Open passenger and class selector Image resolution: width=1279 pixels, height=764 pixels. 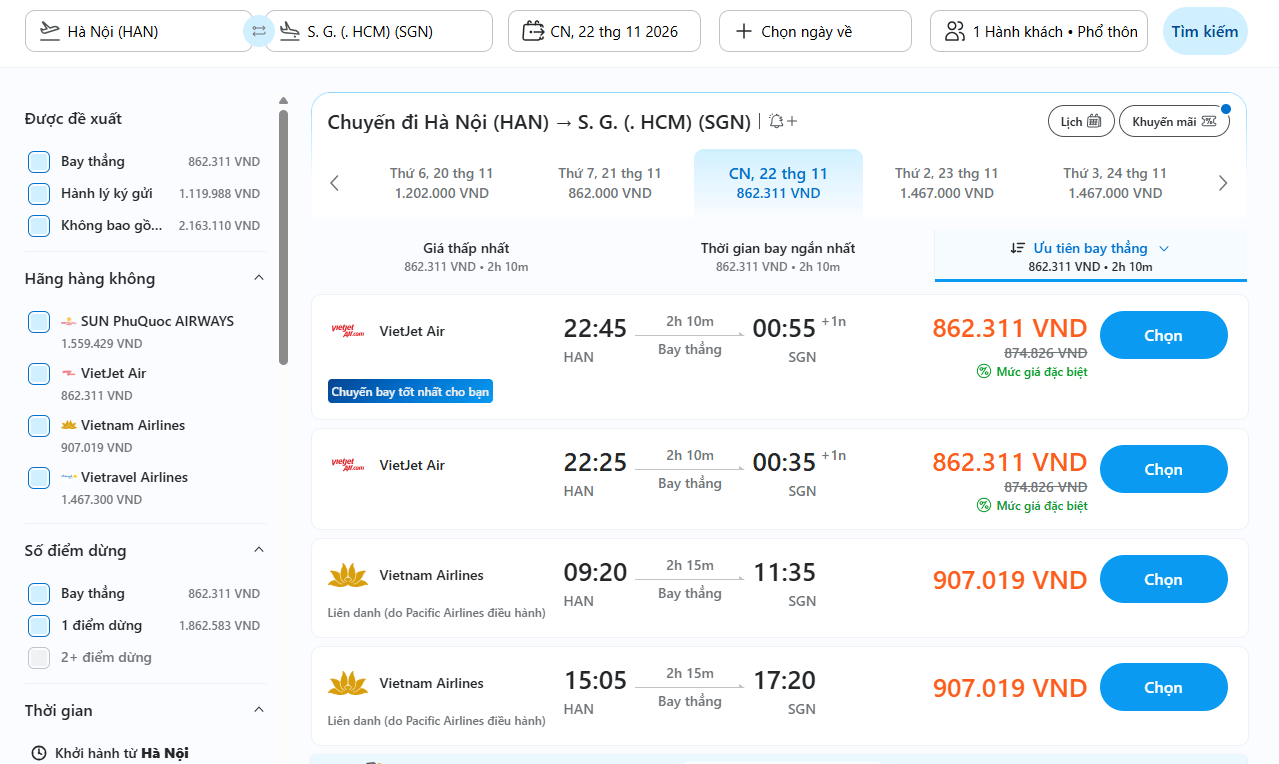(x=1039, y=31)
